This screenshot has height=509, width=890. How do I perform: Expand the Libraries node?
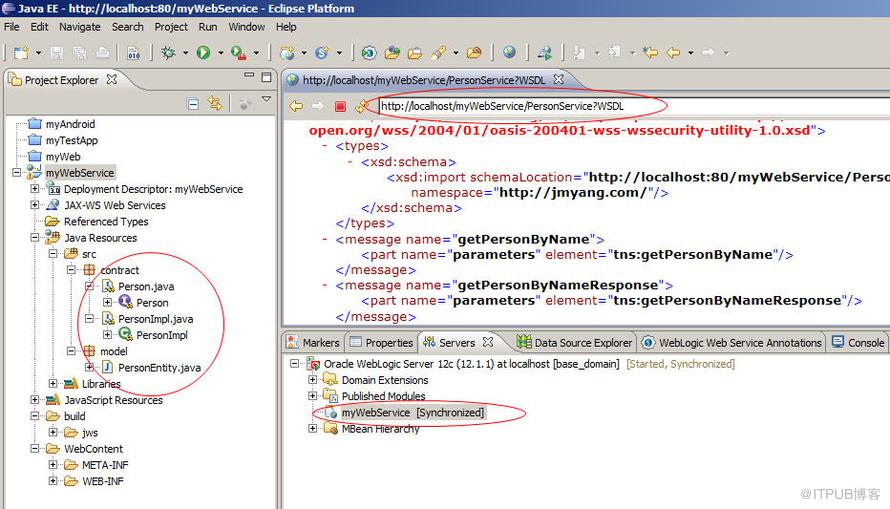(x=53, y=384)
